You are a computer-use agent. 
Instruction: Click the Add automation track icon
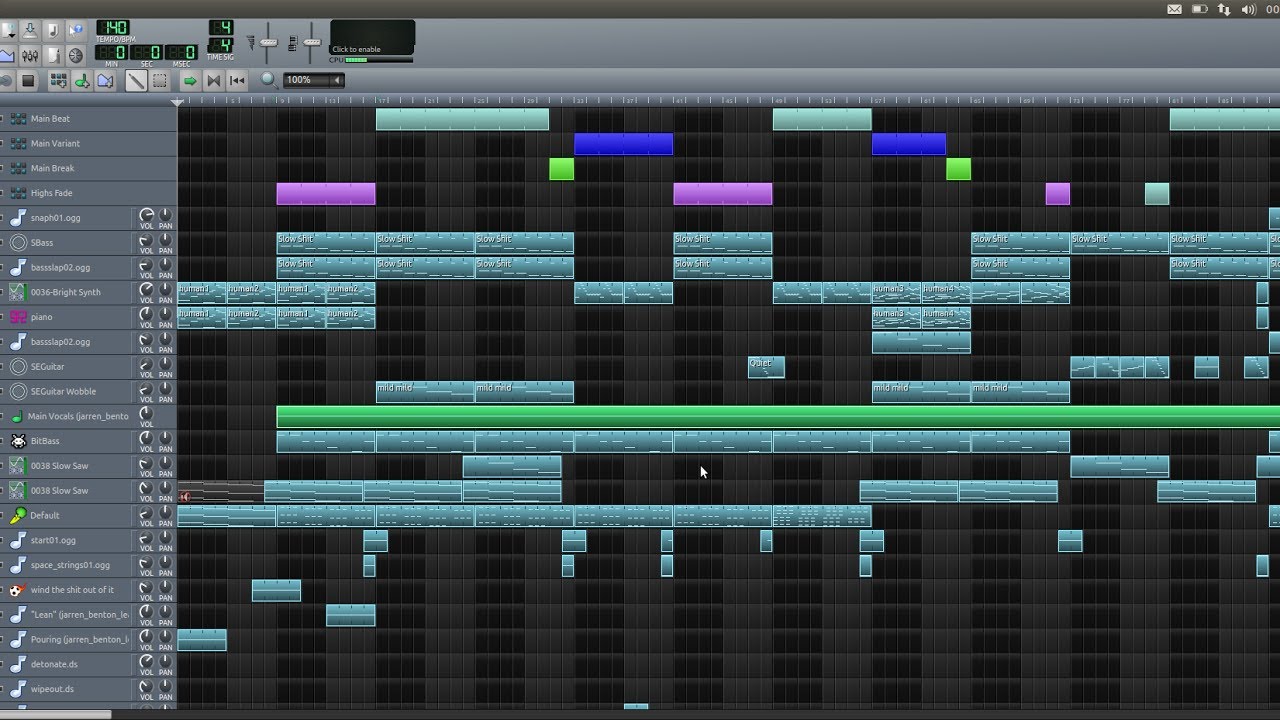click(x=105, y=81)
